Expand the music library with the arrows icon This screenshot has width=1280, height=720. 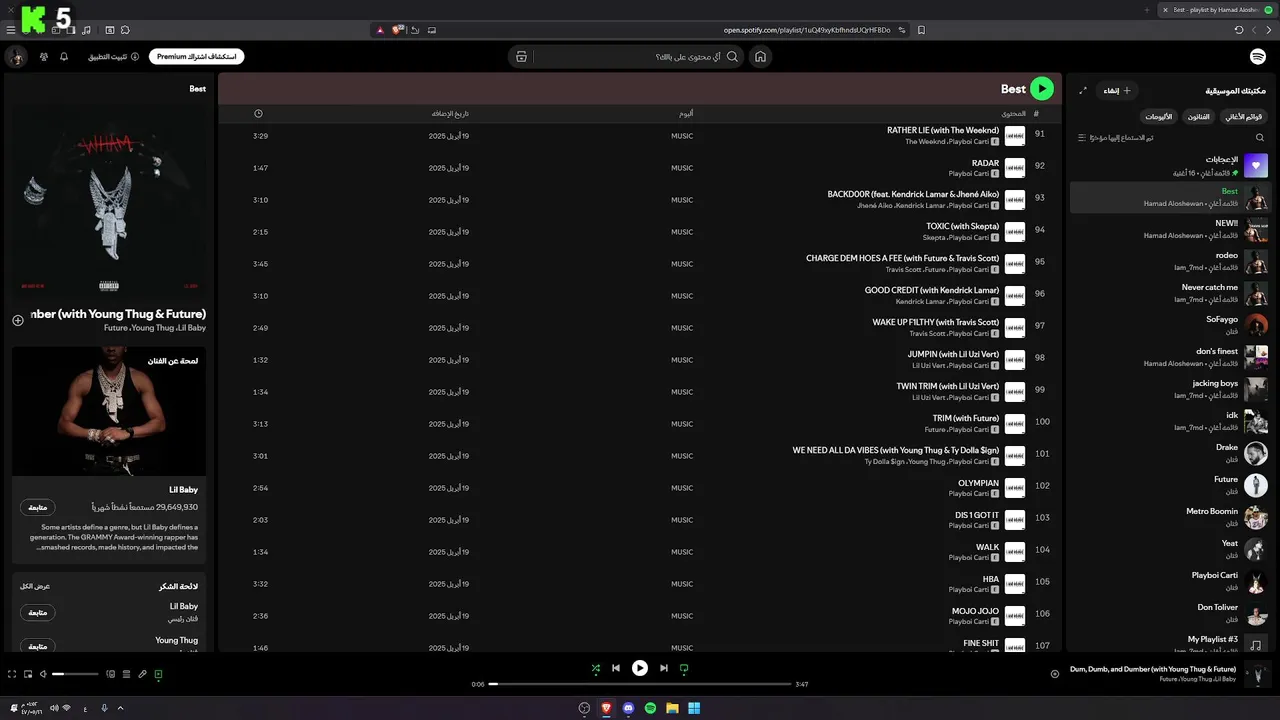point(1083,91)
